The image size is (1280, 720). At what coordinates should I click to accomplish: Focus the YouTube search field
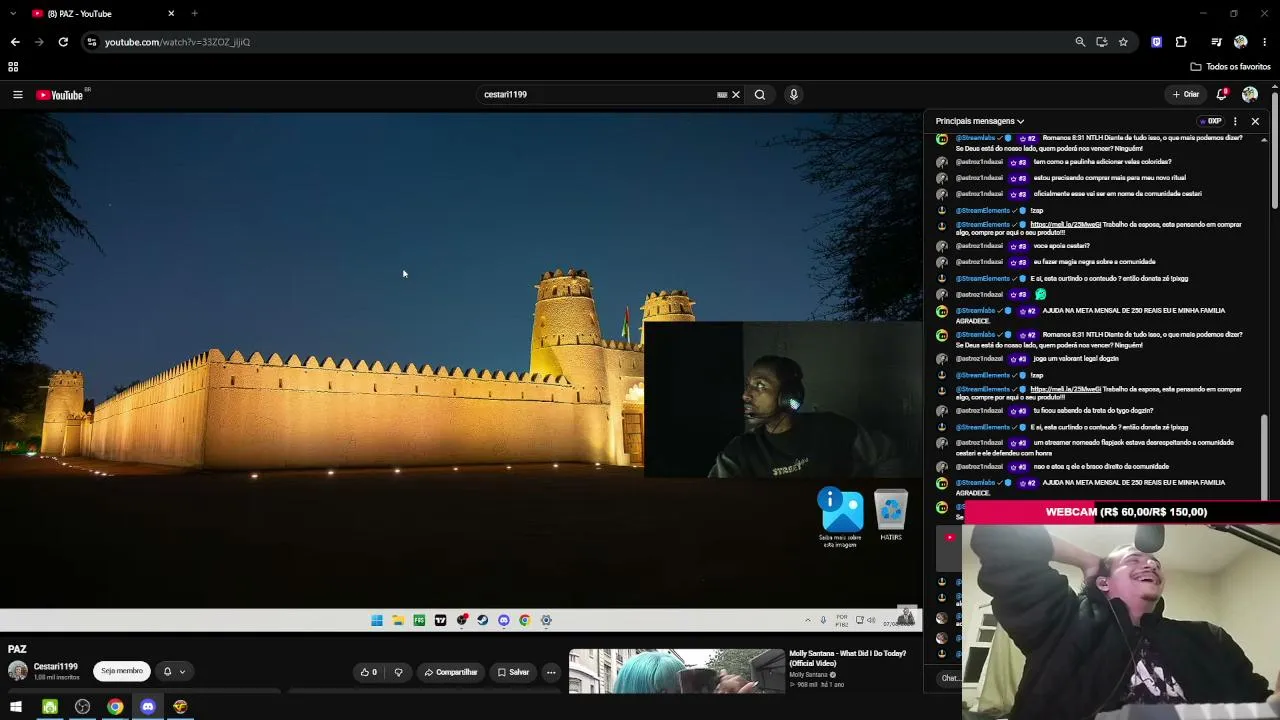click(x=598, y=95)
